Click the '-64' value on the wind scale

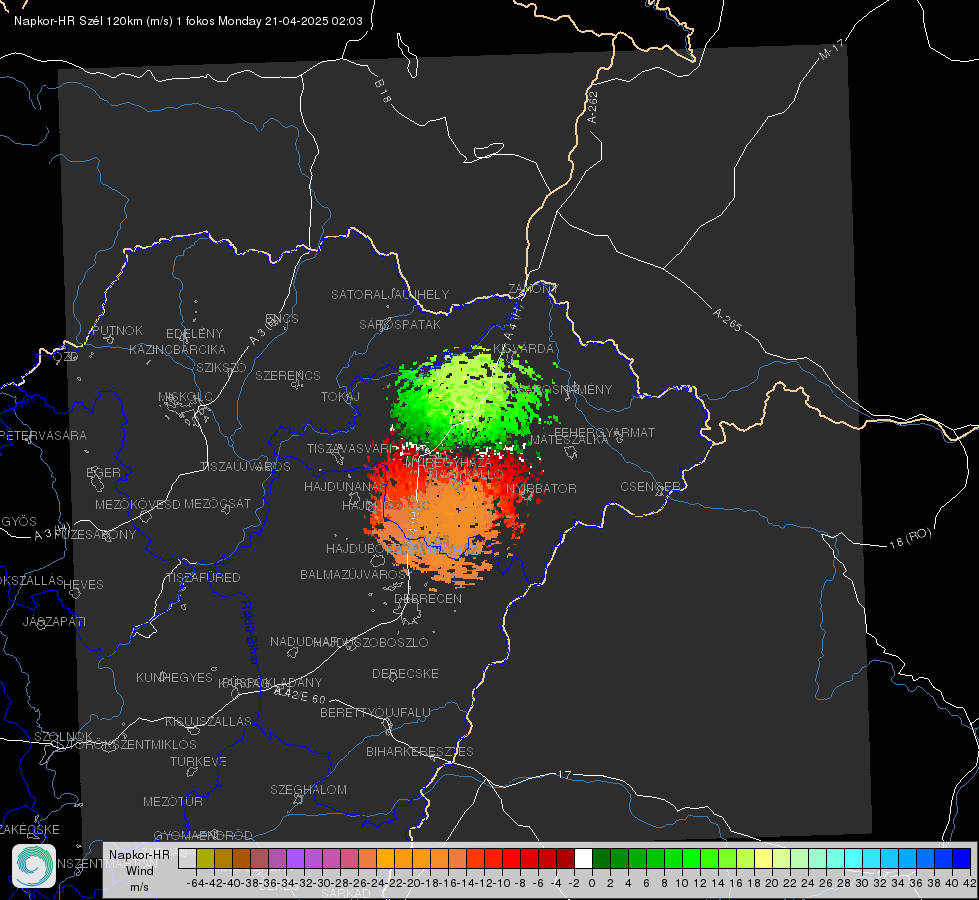point(195,883)
